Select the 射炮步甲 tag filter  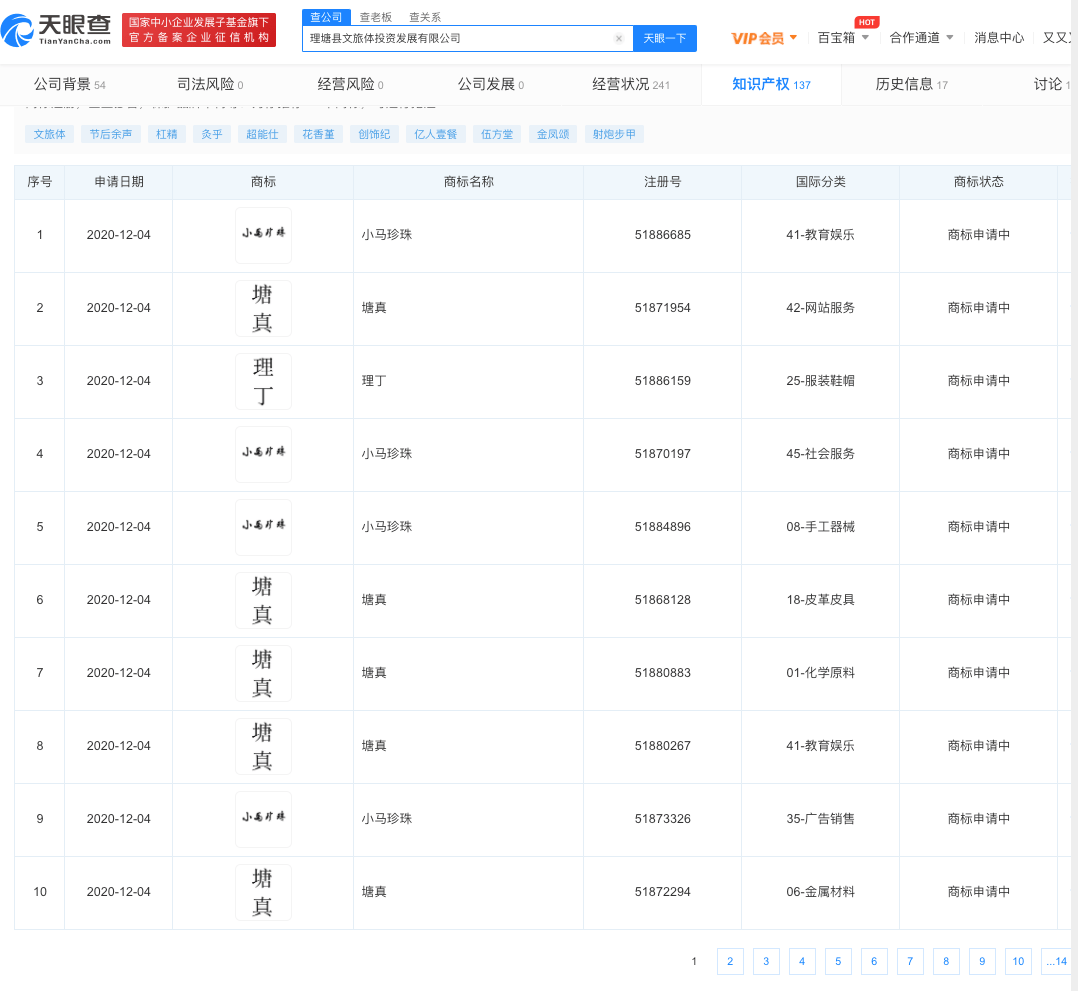pos(614,134)
